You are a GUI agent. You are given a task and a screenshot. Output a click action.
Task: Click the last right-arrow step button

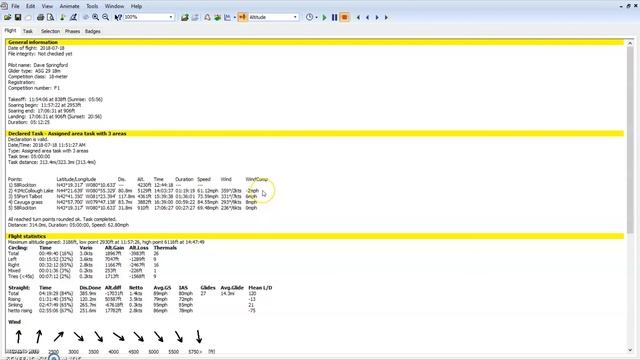(386, 17)
